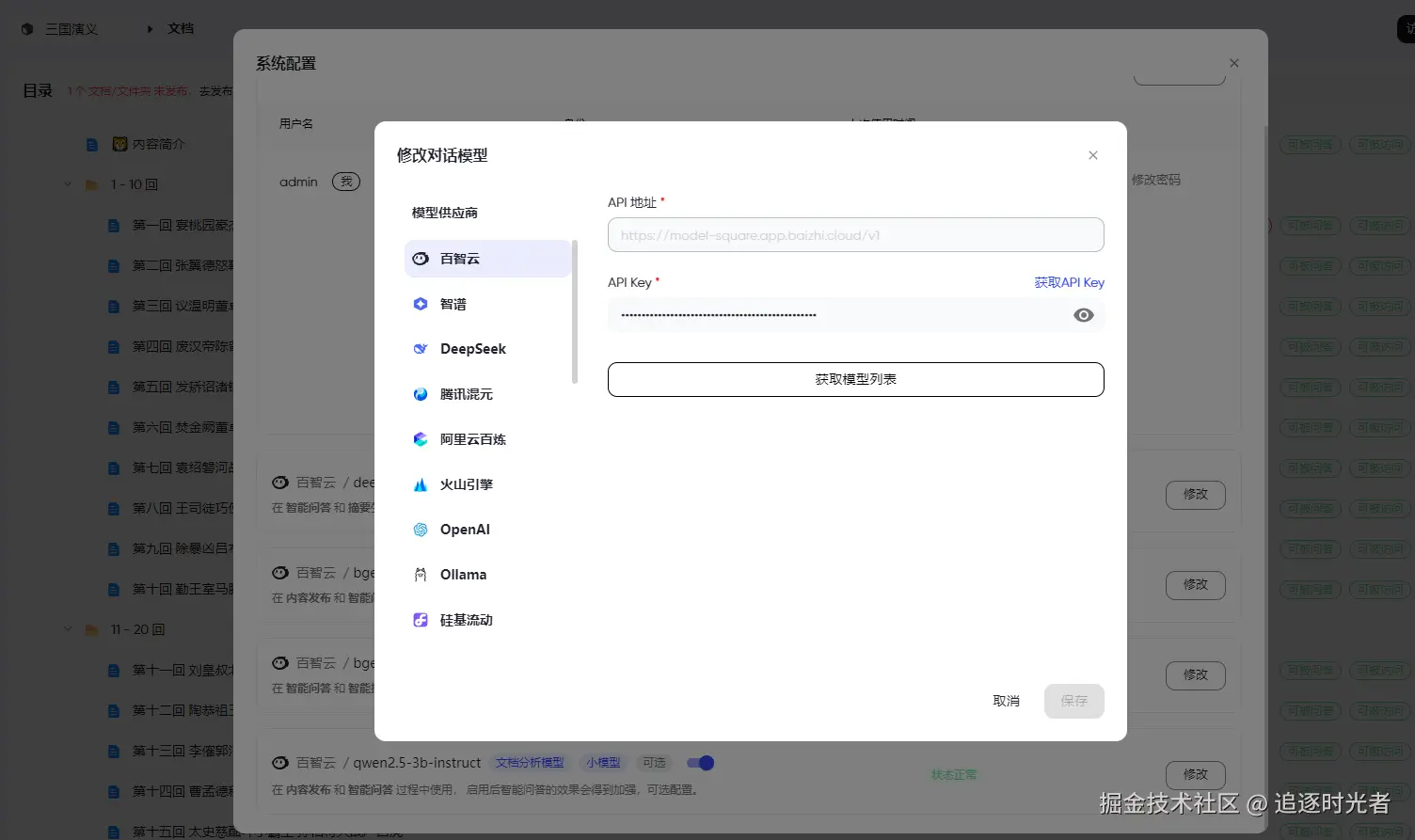Open the 内容简介 document
This screenshot has width=1415, height=840.
[158, 144]
